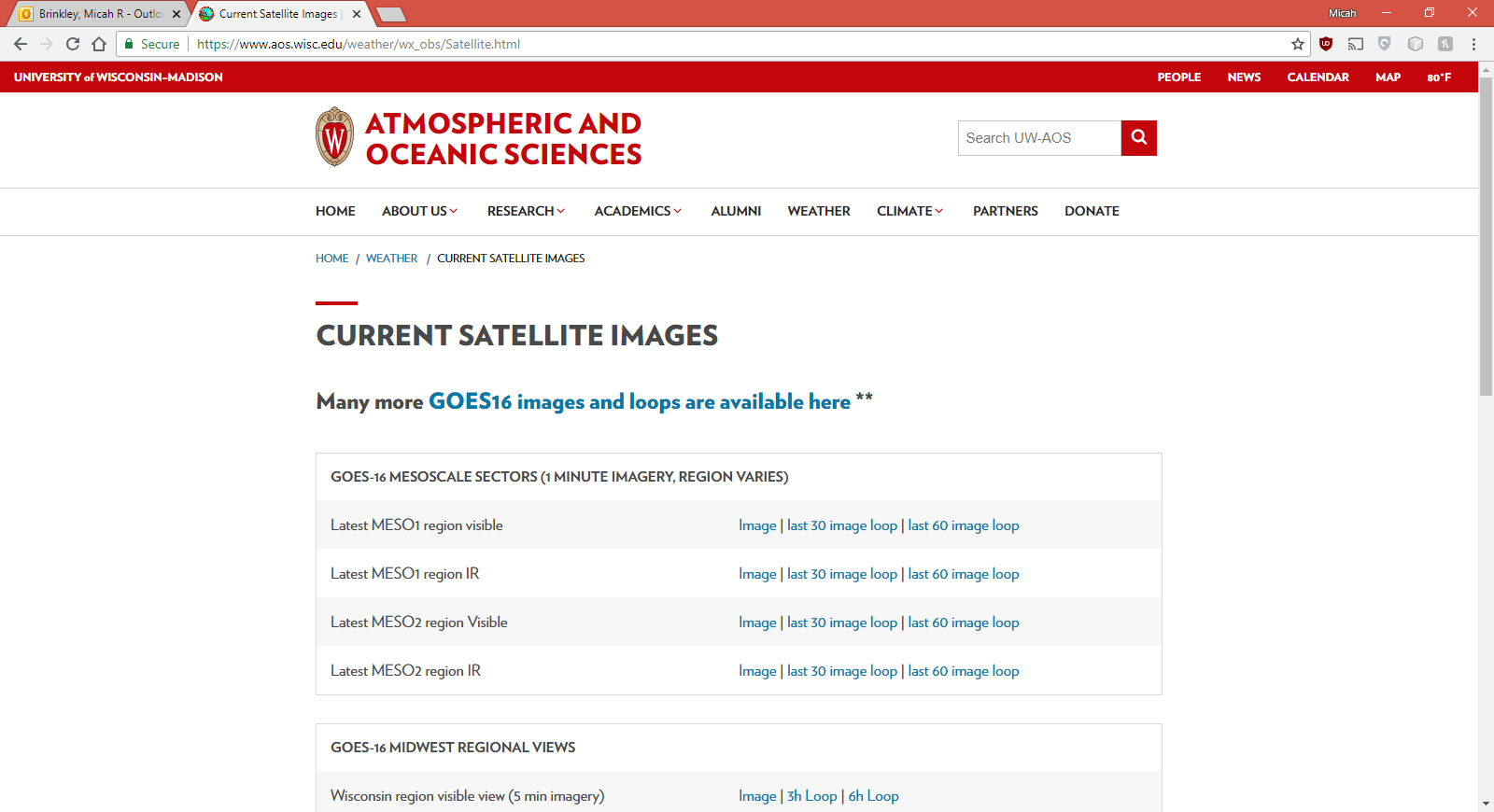Expand the Research dropdown menu
Image resolution: width=1494 pixels, height=812 pixels.
(526, 211)
